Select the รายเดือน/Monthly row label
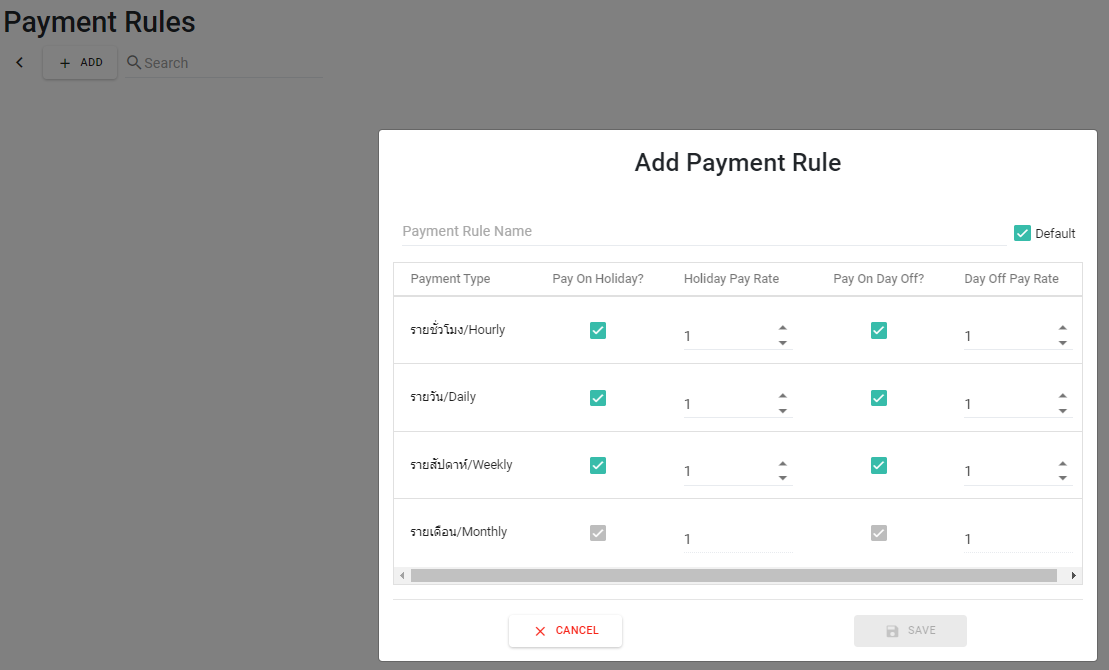Viewport: 1109px width, 670px height. pos(458,532)
